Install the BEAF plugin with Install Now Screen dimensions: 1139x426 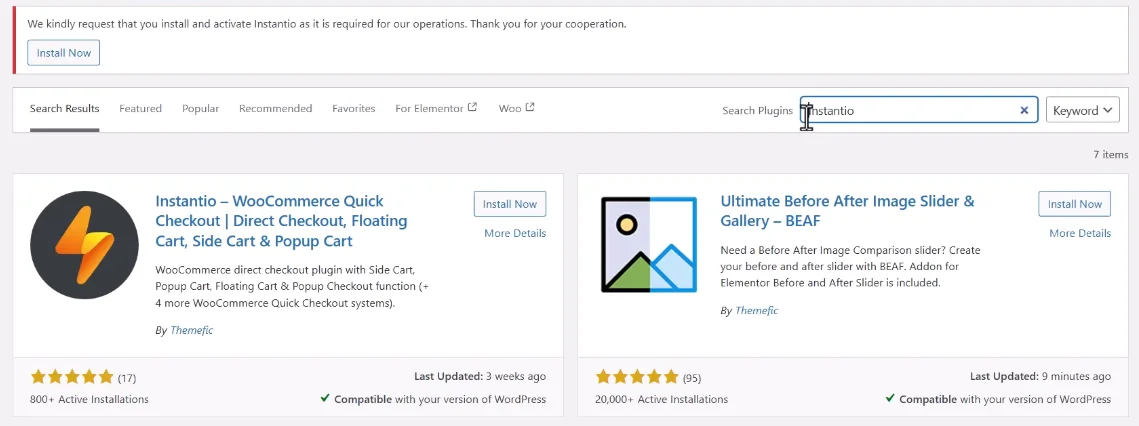(1074, 204)
